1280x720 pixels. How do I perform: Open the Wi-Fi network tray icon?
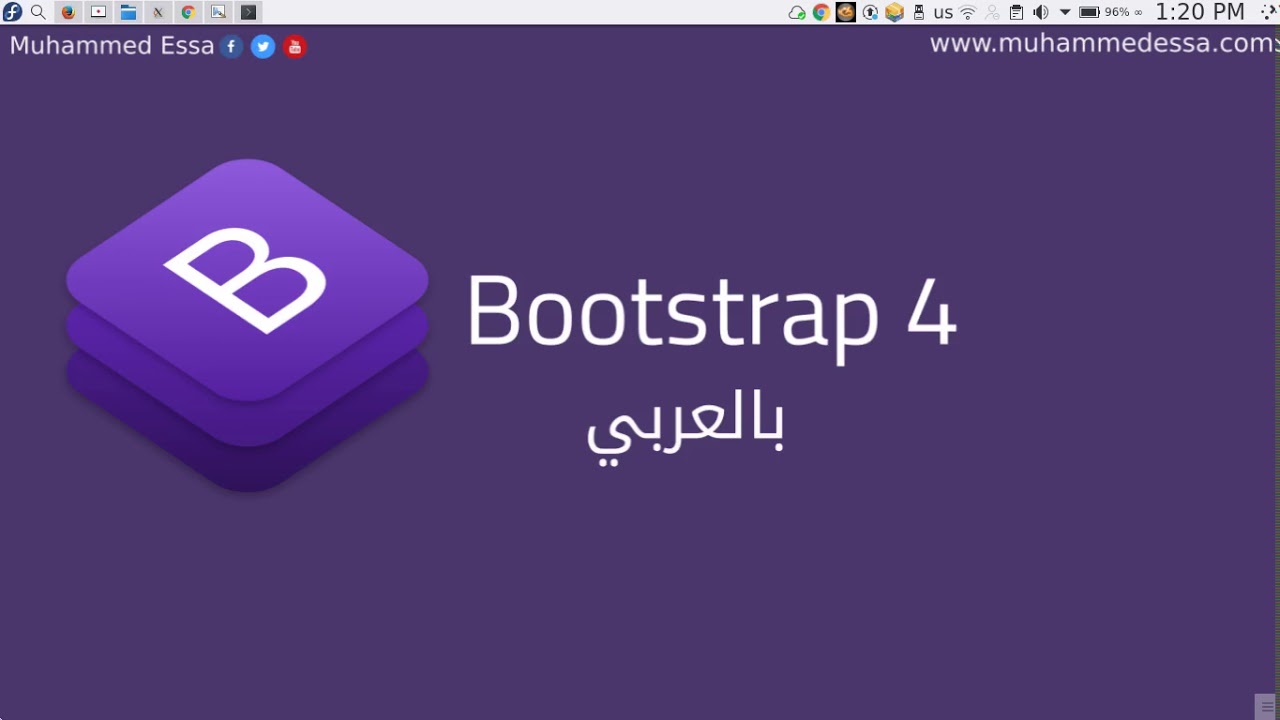(x=967, y=12)
